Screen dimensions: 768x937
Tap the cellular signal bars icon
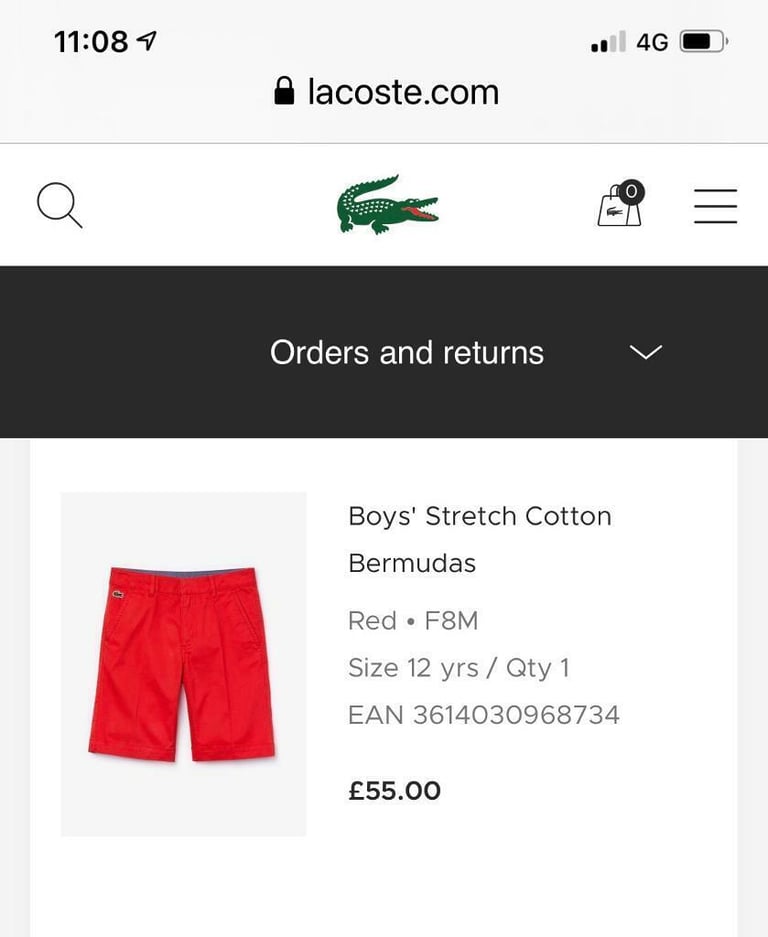click(x=608, y=42)
